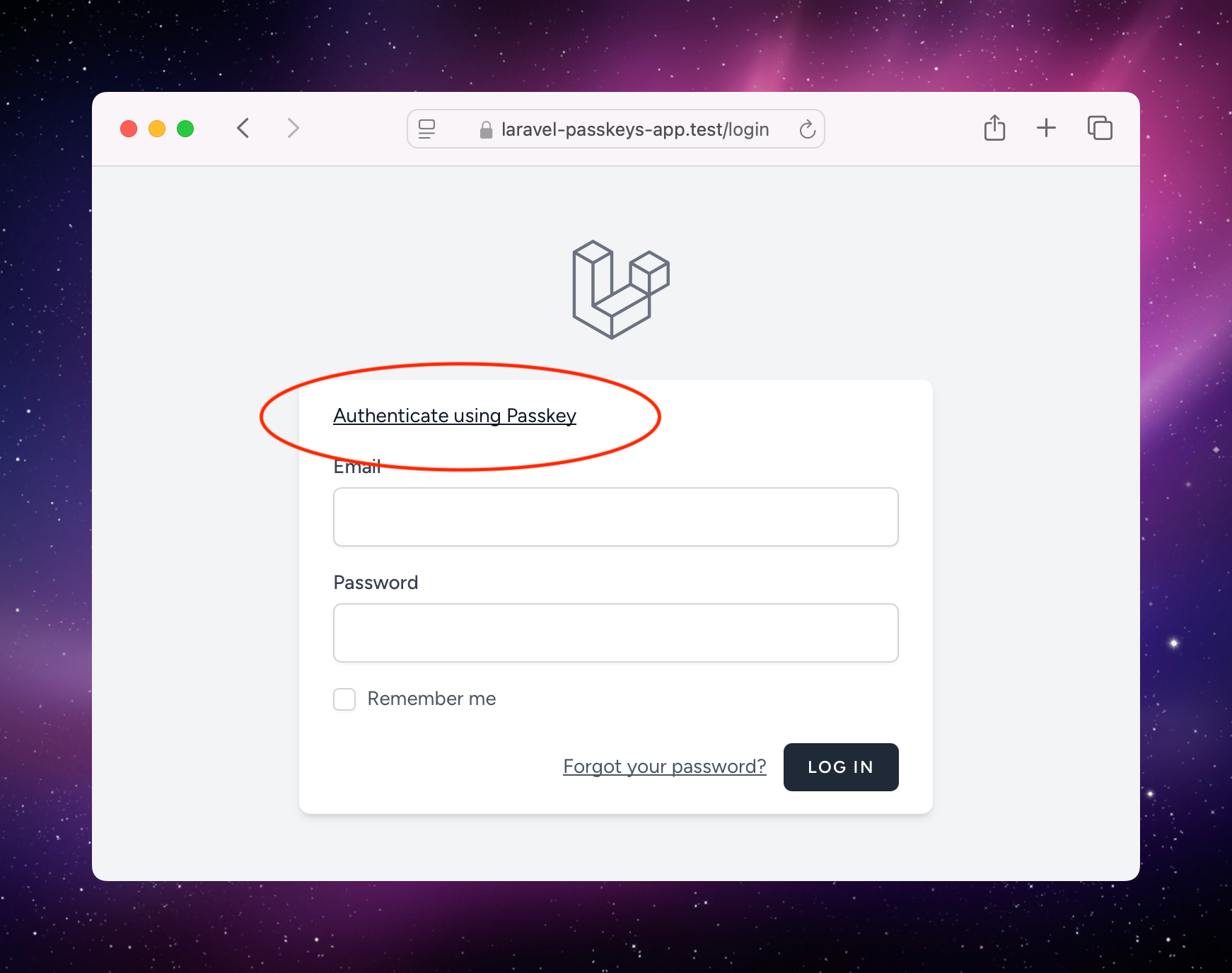The image size is (1232, 973).
Task: Maximize window using green button
Action: point(185,129)
